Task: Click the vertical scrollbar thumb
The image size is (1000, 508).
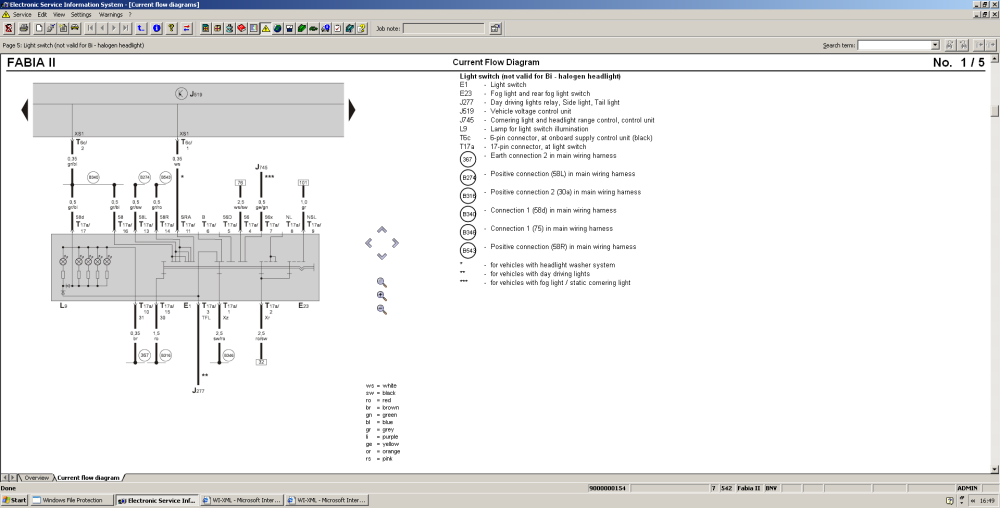Action: click(994, 111)
